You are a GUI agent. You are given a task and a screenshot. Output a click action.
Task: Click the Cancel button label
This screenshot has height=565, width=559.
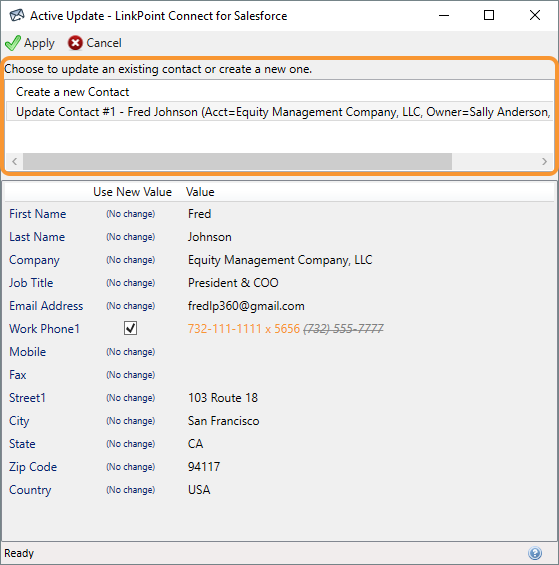[x=104, y=43]
